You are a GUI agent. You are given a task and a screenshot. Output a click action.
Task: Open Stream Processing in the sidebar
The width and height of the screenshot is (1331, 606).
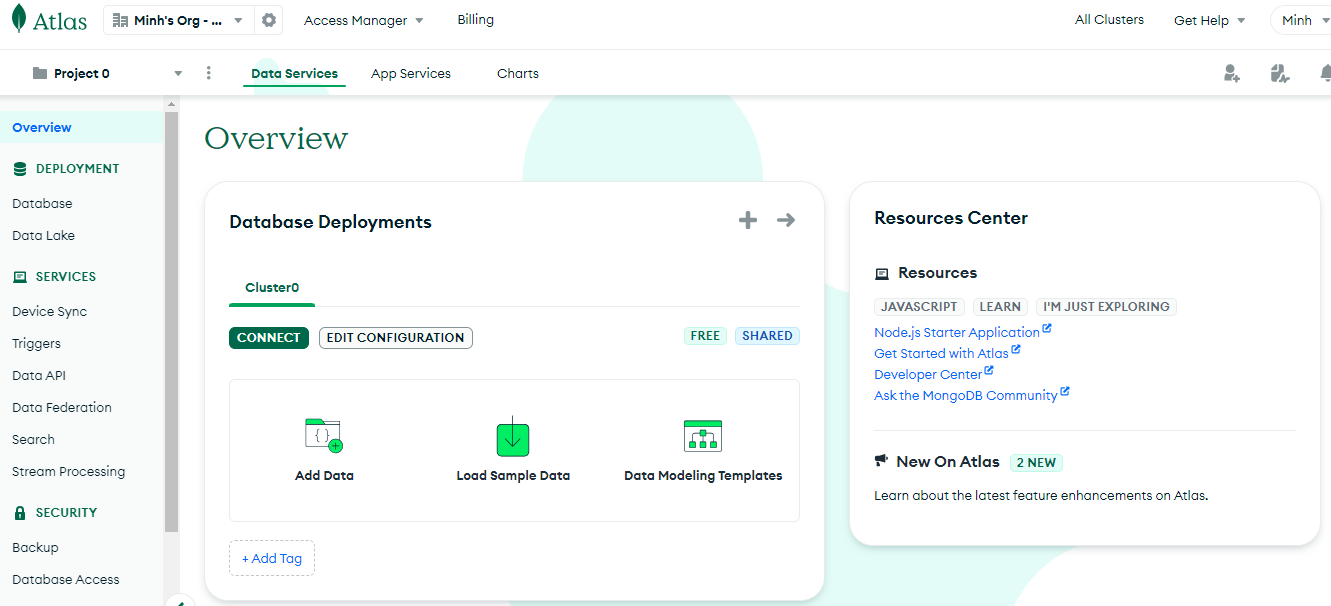[68, 471]
